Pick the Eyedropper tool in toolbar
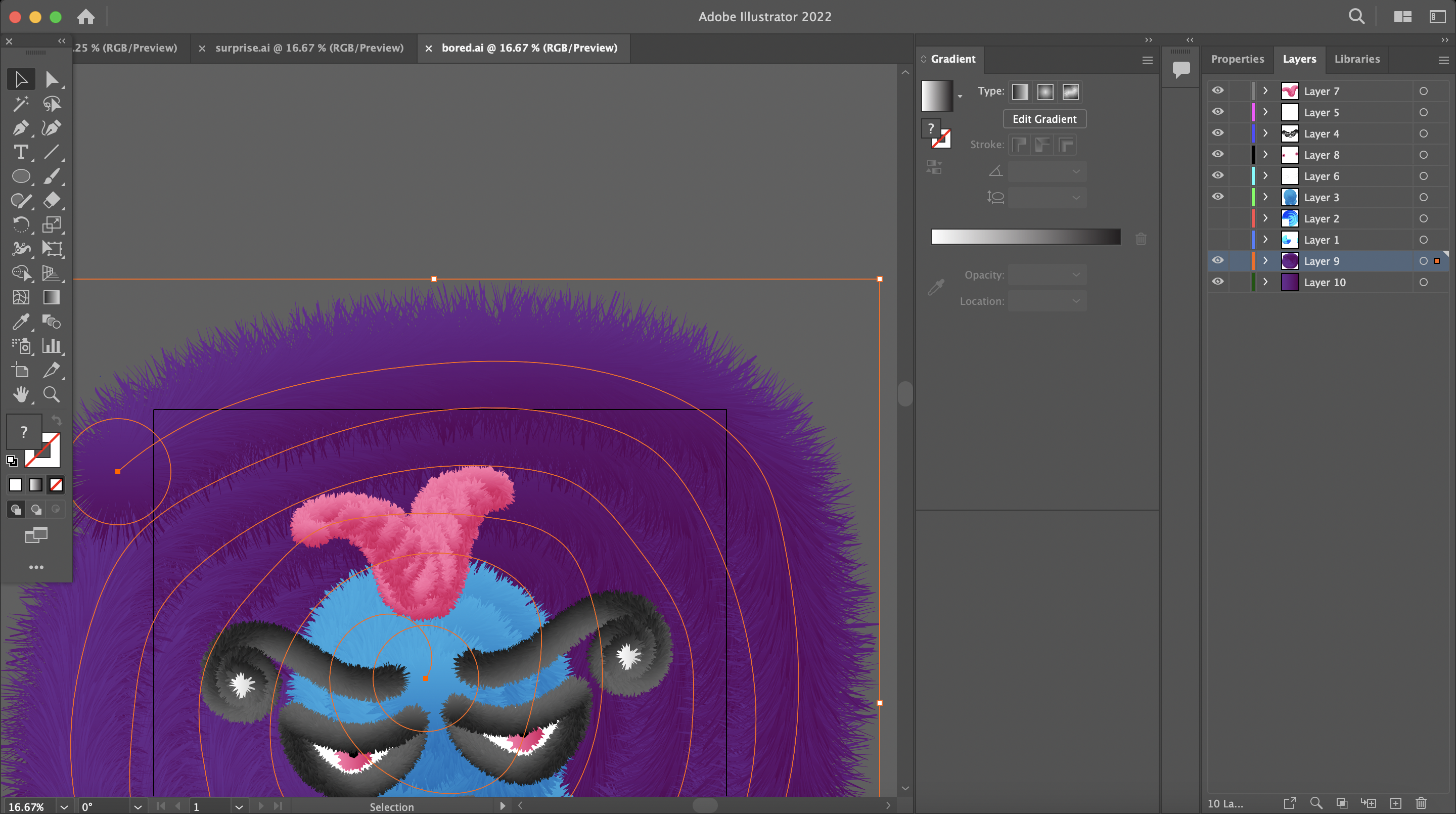 point(21,322)
